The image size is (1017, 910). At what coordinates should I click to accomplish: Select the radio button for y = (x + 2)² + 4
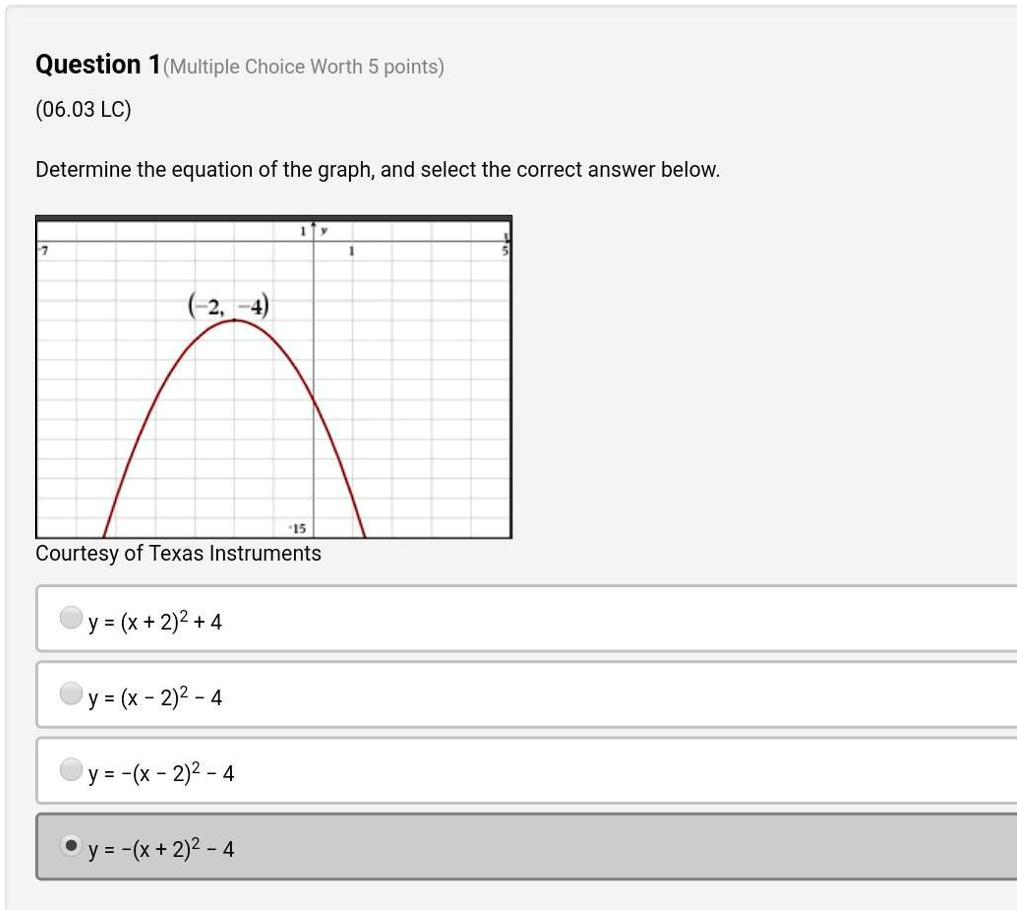coord(70,617)
